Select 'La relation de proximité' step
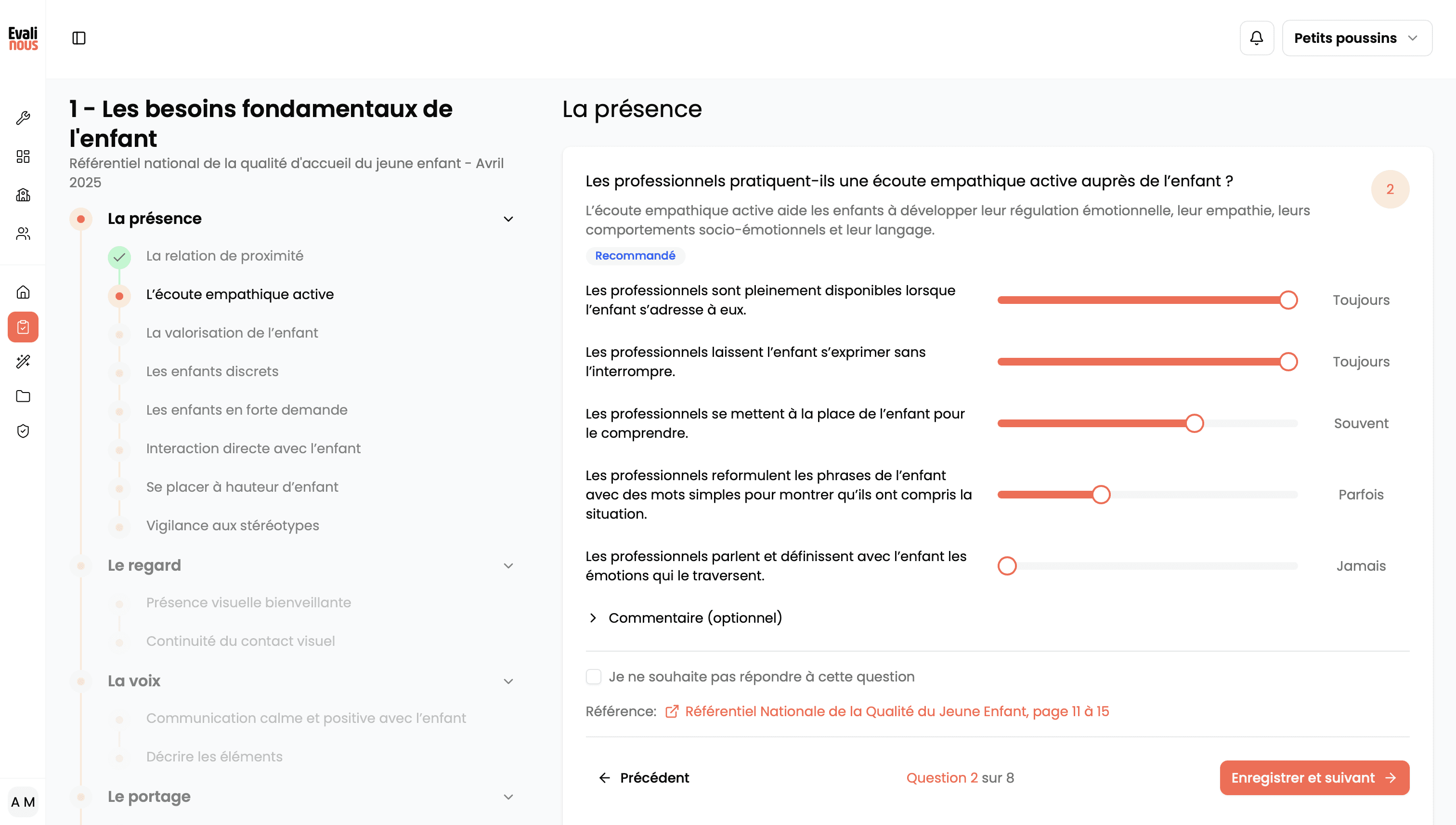1456x825 pixels. click(224, 256)
